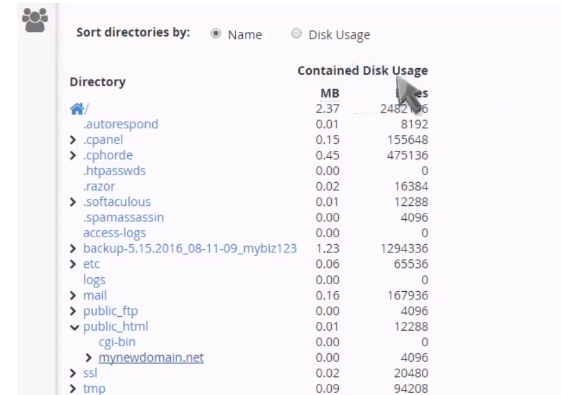The image size is (561, 395).
Task: Expand the etc directory chevron
Action: pyautogui.click(x=73, y=264)
